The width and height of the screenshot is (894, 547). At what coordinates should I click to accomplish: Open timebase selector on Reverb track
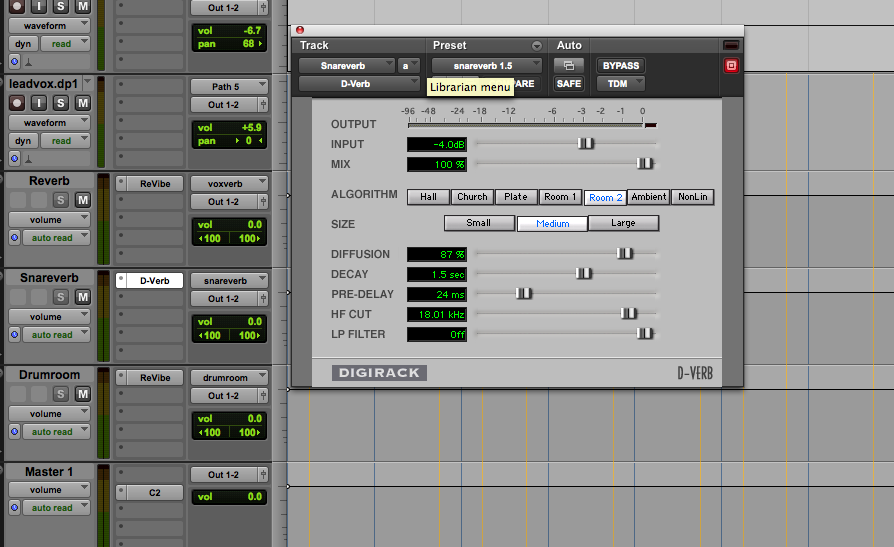coord(15,237)
